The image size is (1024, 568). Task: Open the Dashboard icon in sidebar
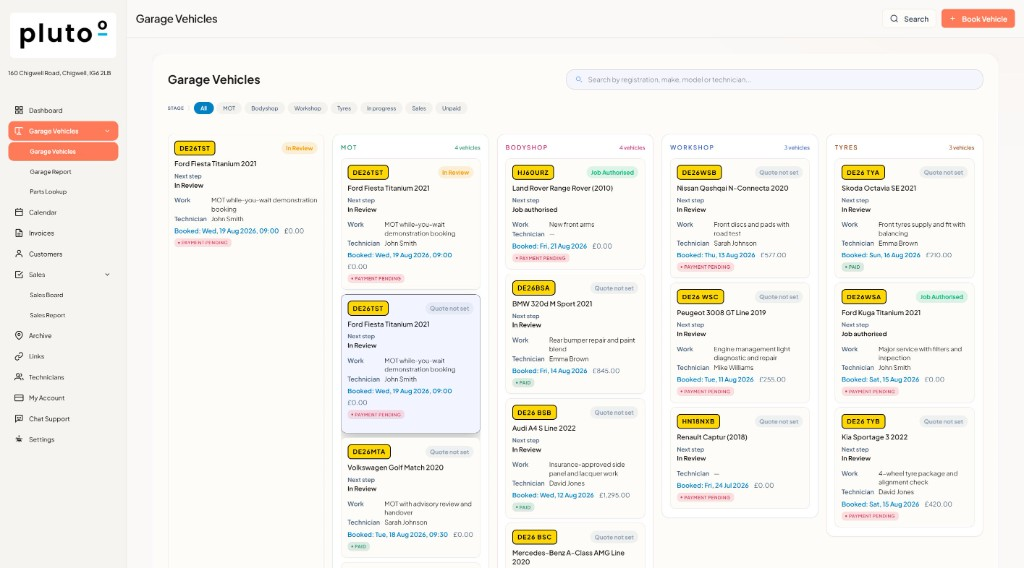pyautogui.click(x=19, y=110)
